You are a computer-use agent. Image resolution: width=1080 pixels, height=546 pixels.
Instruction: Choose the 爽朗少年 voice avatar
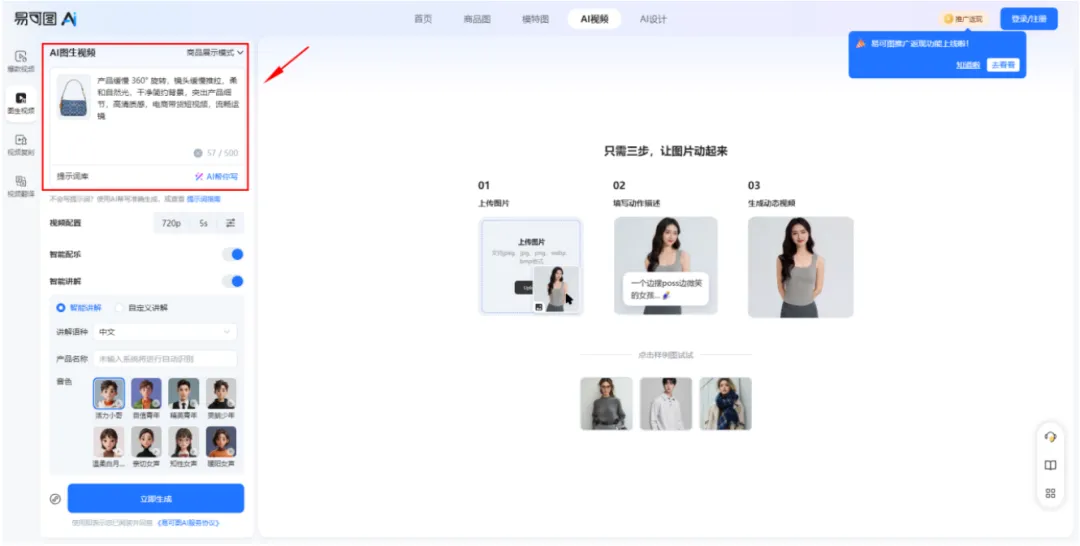tap(221, 395)
